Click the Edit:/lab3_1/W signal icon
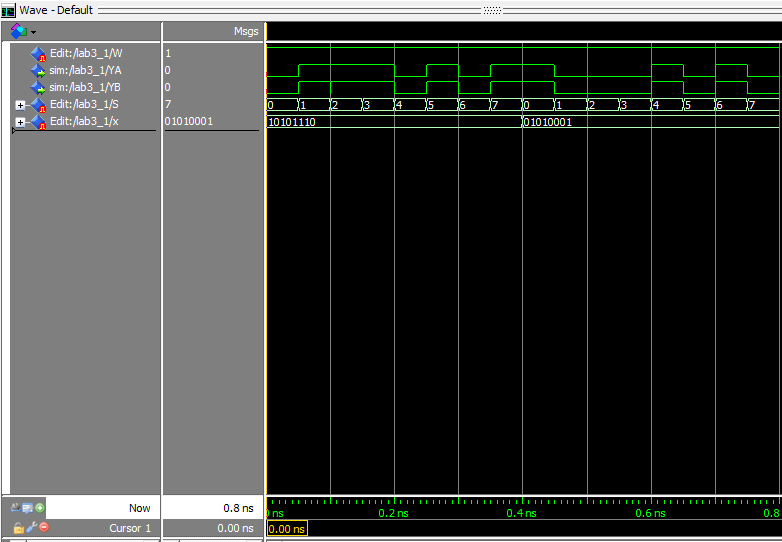The image size is (782, 542). coord(38,54)
